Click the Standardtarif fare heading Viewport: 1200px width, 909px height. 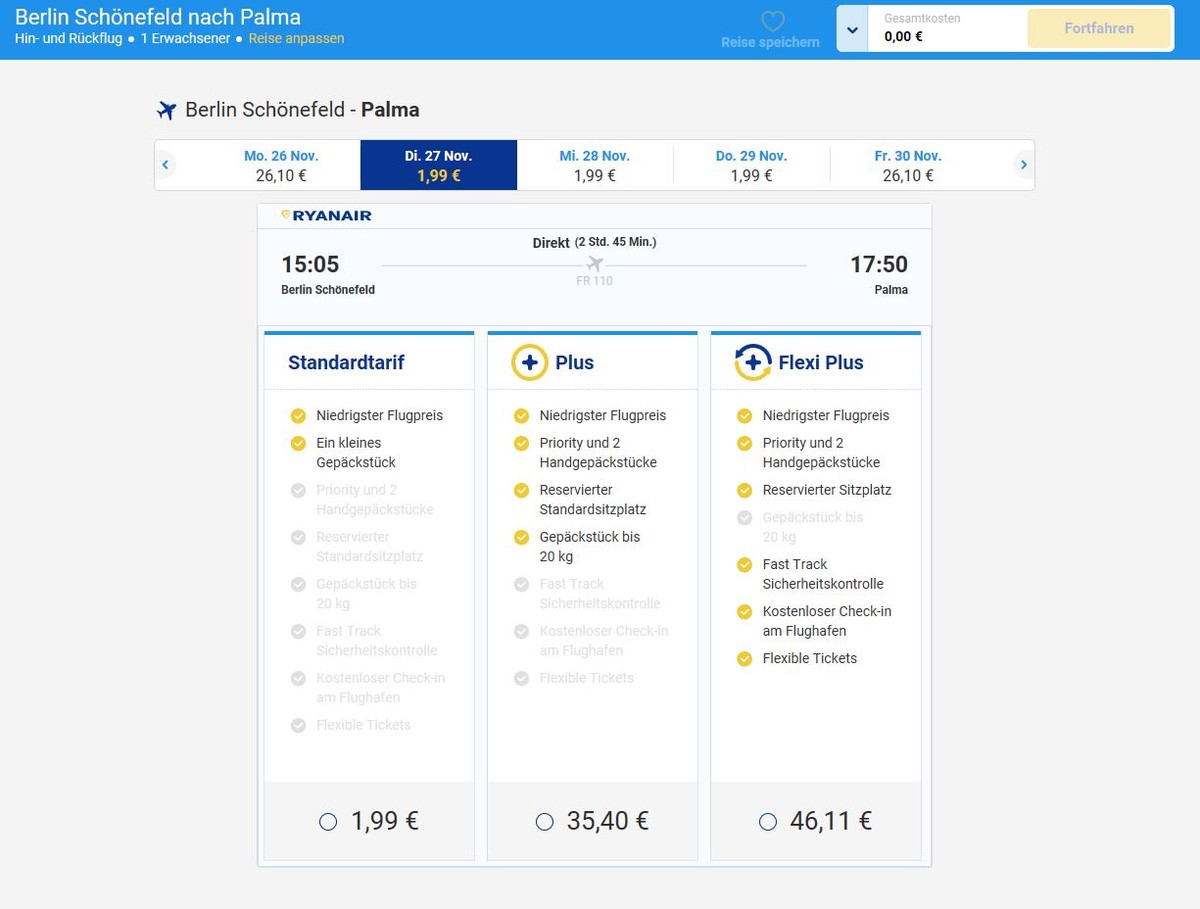(x=346, y=362)
